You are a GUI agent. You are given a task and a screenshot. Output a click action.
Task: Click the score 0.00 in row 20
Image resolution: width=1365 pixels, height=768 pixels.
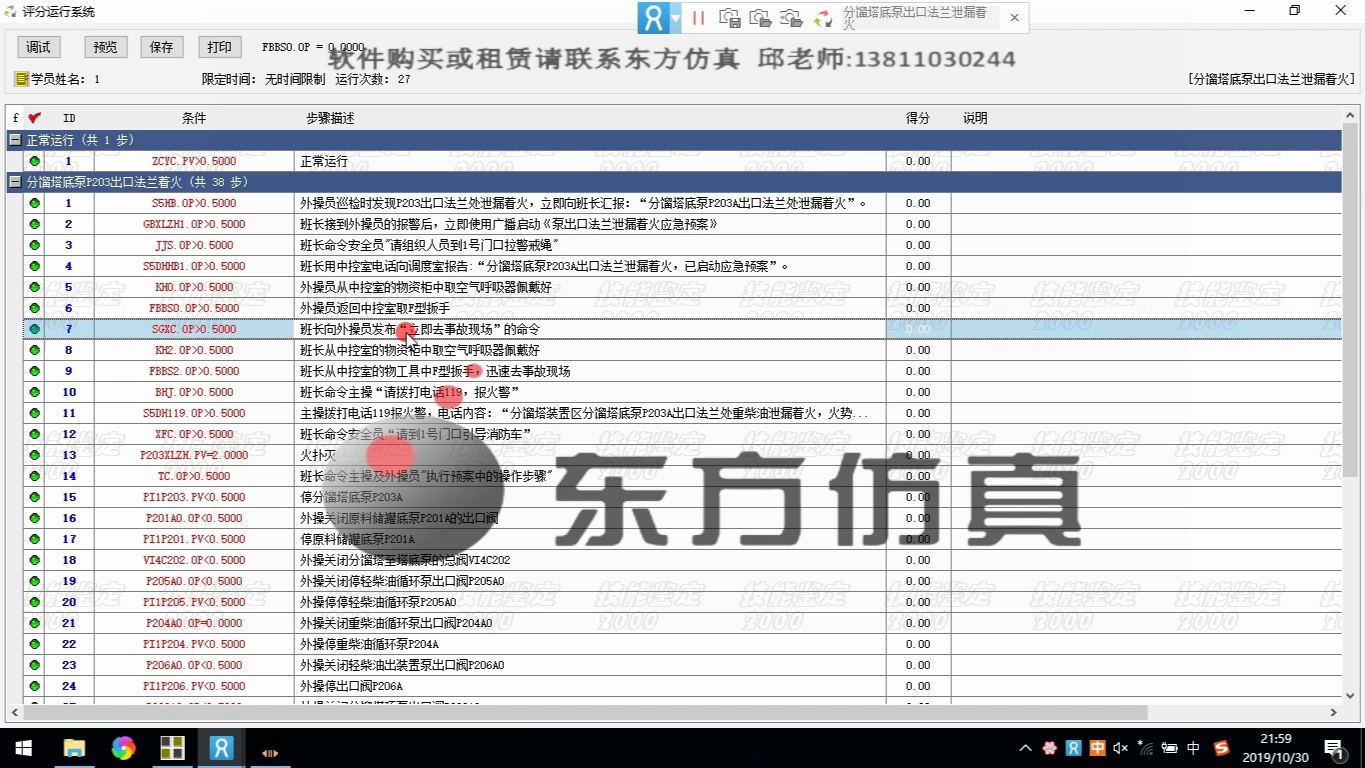point(917,602)
